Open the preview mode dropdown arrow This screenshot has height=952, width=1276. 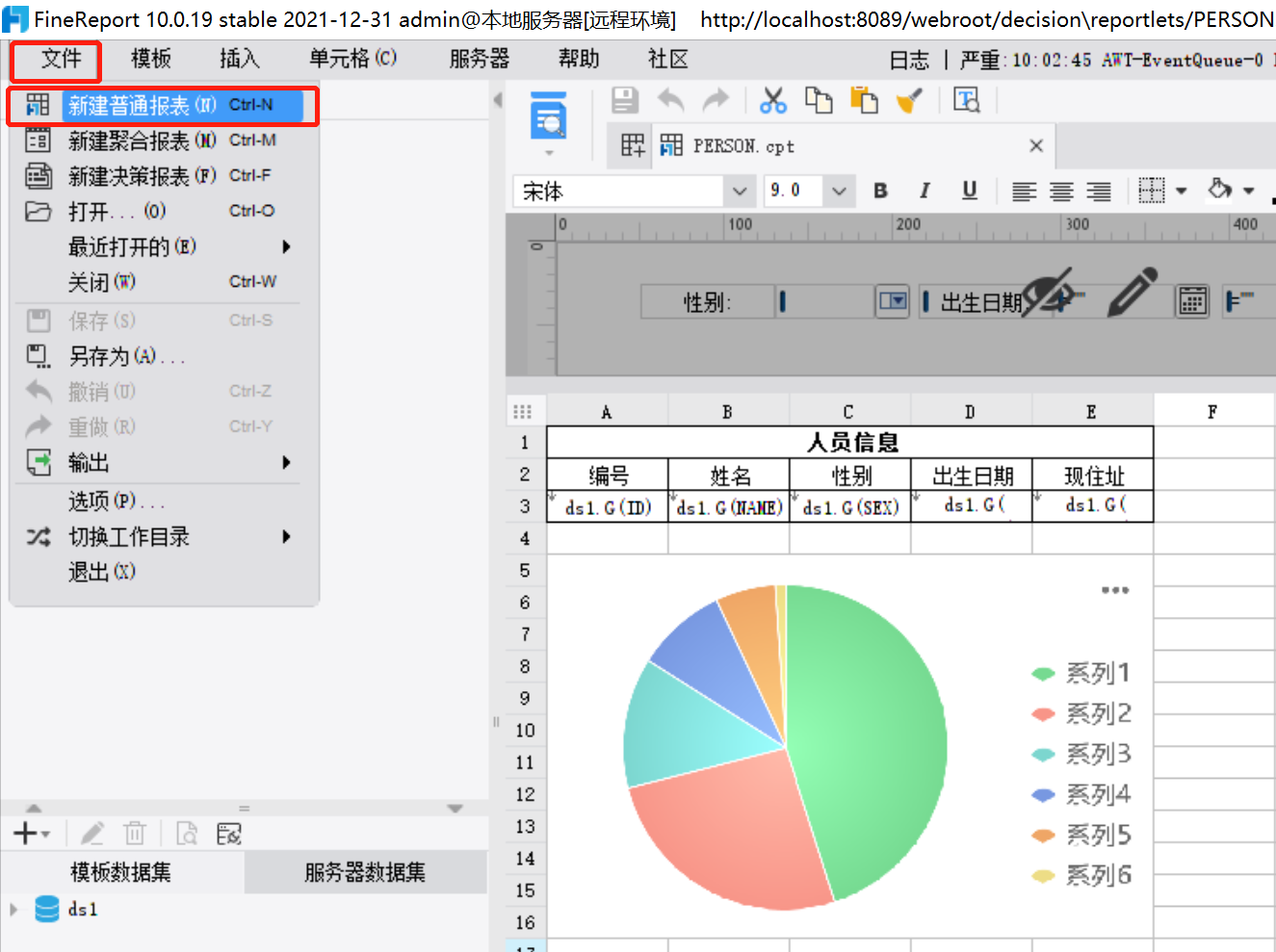[x=550, y=152]
